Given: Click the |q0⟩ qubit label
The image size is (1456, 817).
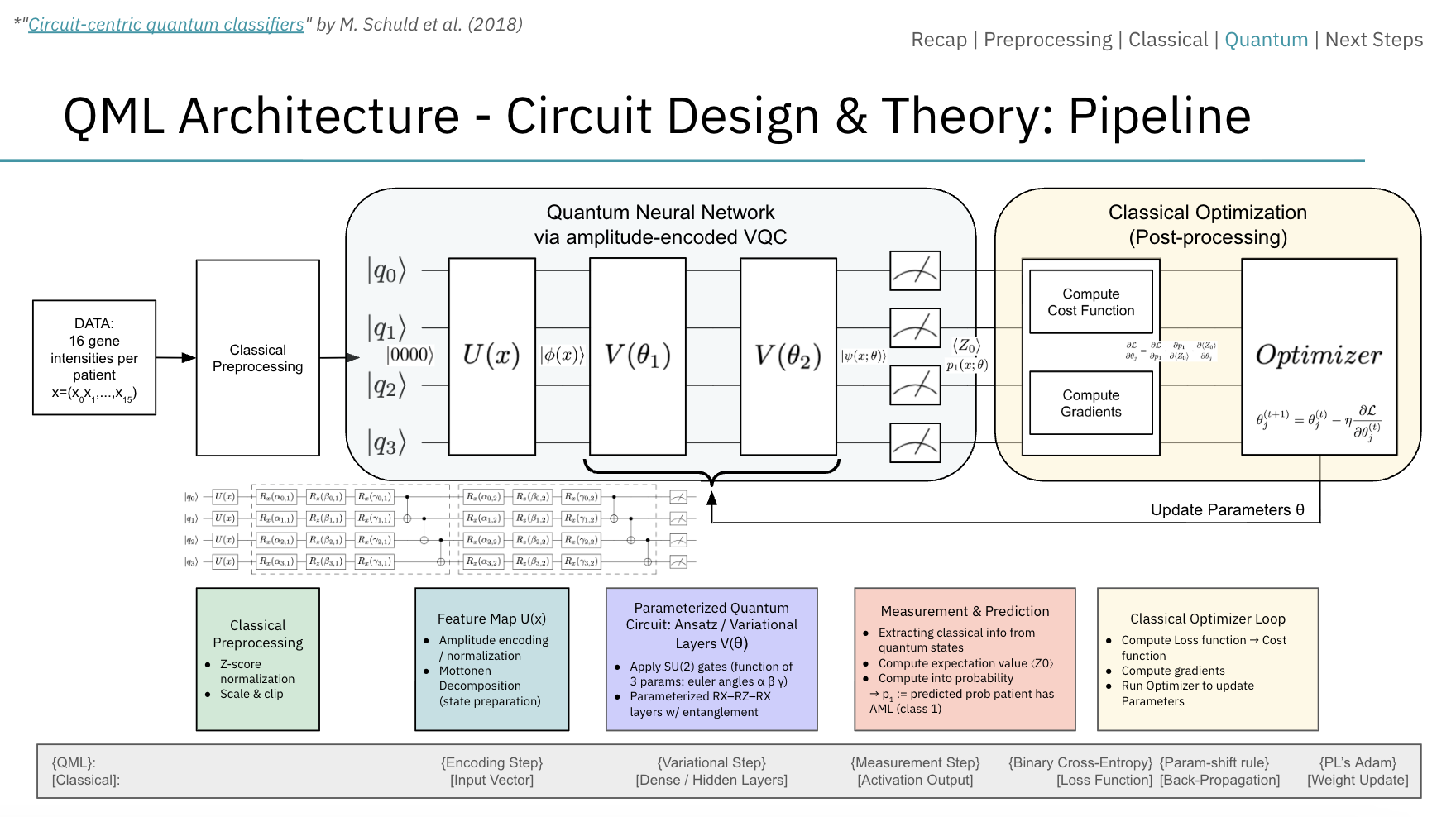Looking at the screenshot, I should (x=387, y=270).
